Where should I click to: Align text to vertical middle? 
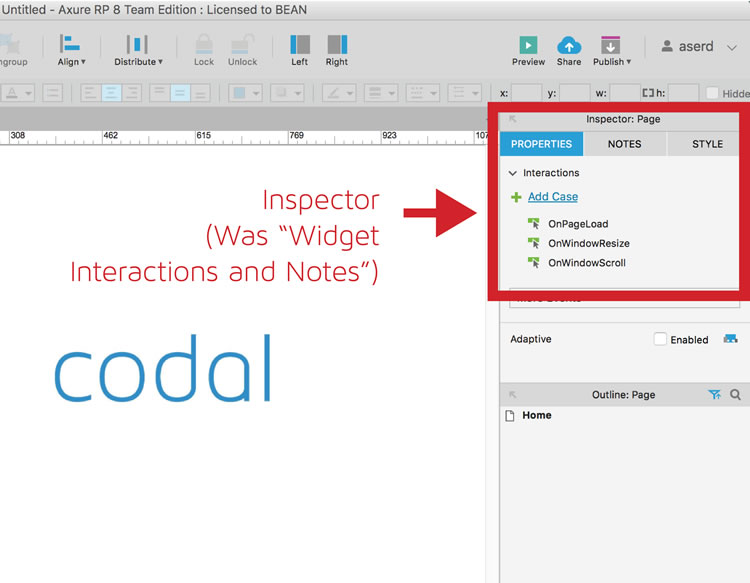180,93
